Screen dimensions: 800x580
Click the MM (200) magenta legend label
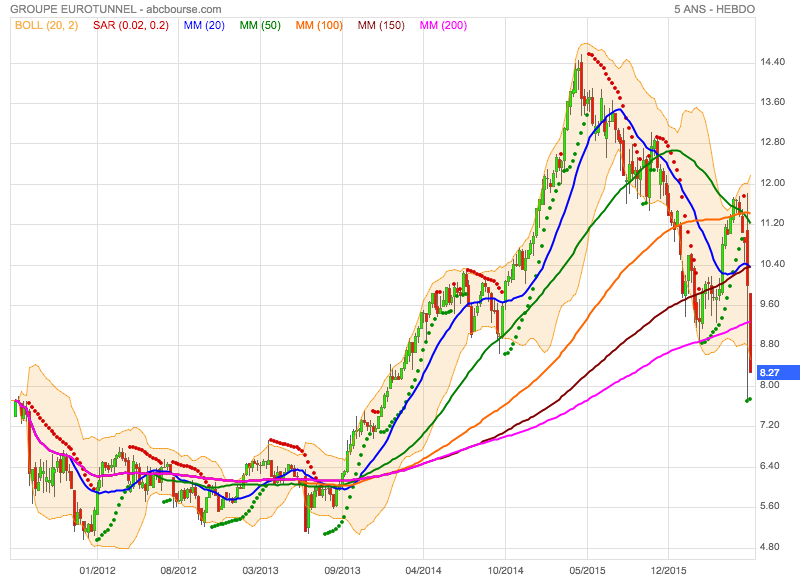click(443, 26)
